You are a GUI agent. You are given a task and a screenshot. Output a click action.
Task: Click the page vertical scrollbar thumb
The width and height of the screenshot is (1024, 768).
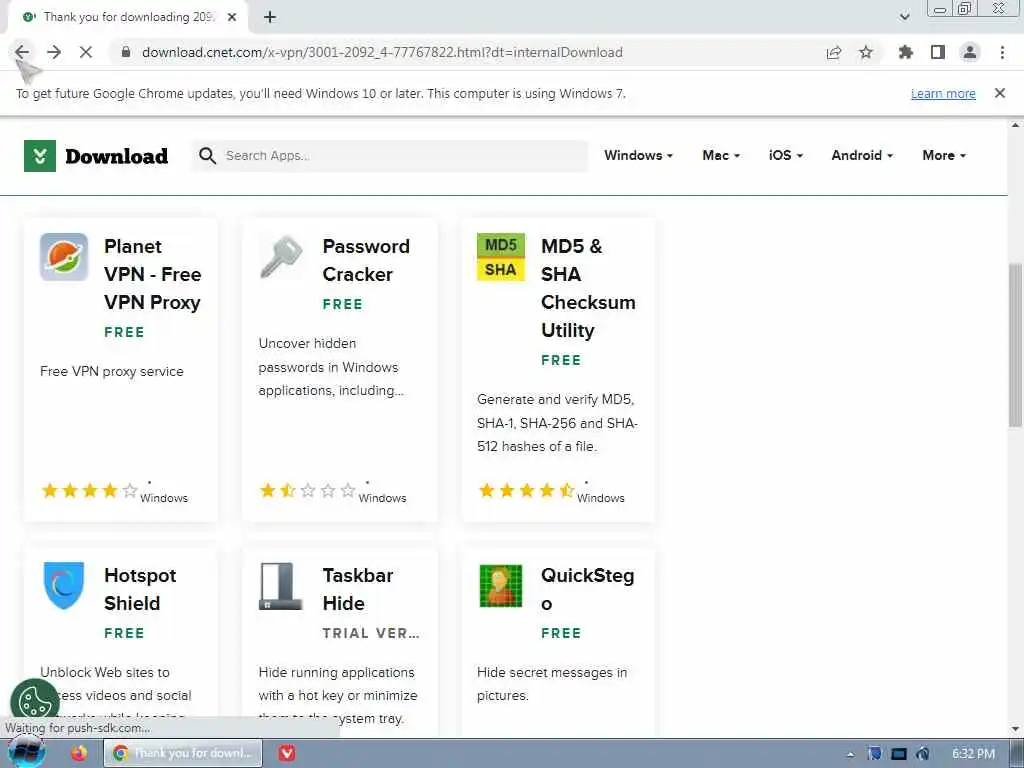pyautogui.click(x=1016, y=345)
